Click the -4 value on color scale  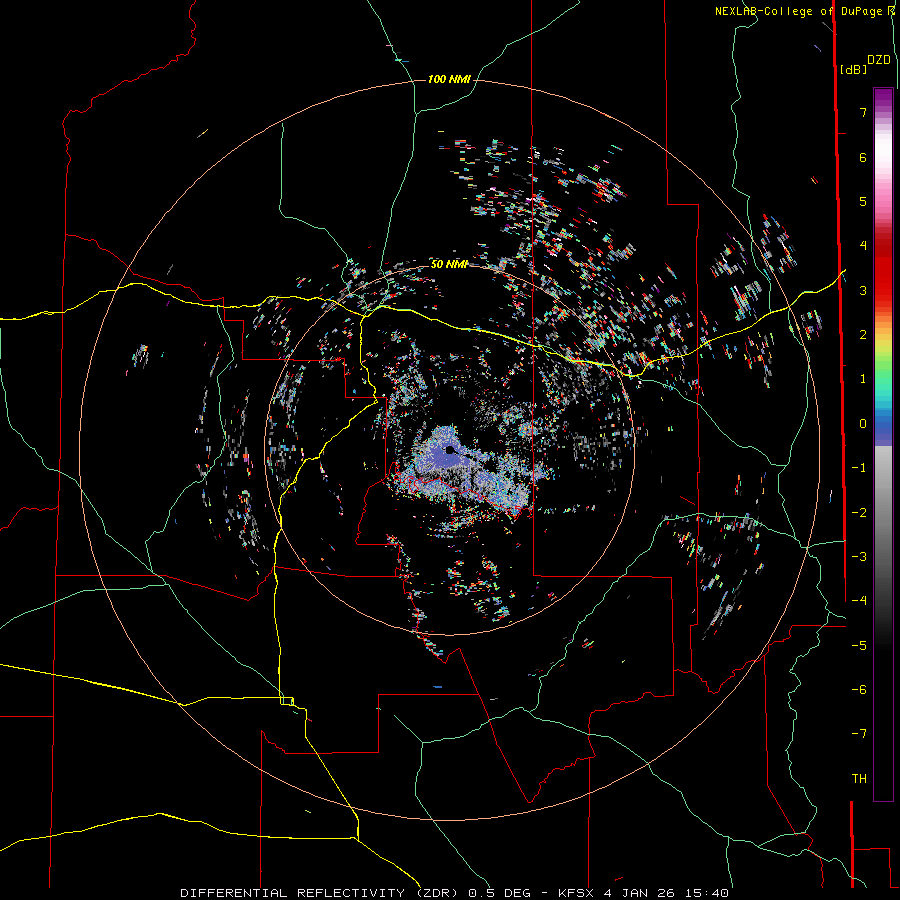click(x=859, y=601)
